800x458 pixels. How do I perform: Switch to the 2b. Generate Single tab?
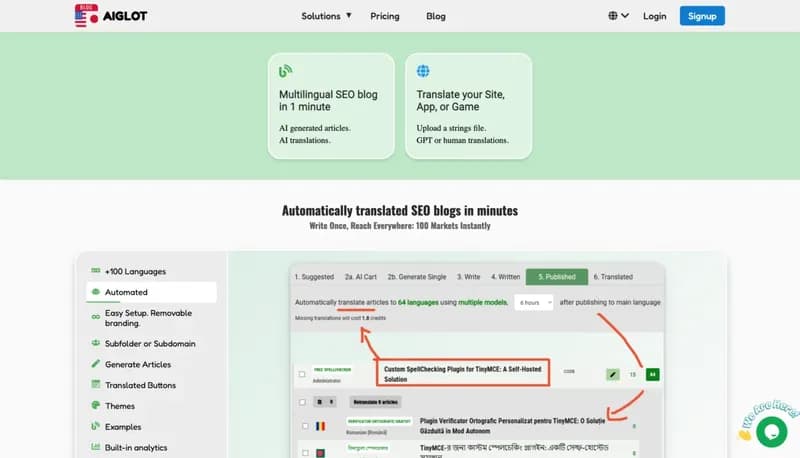pos(417,276)
